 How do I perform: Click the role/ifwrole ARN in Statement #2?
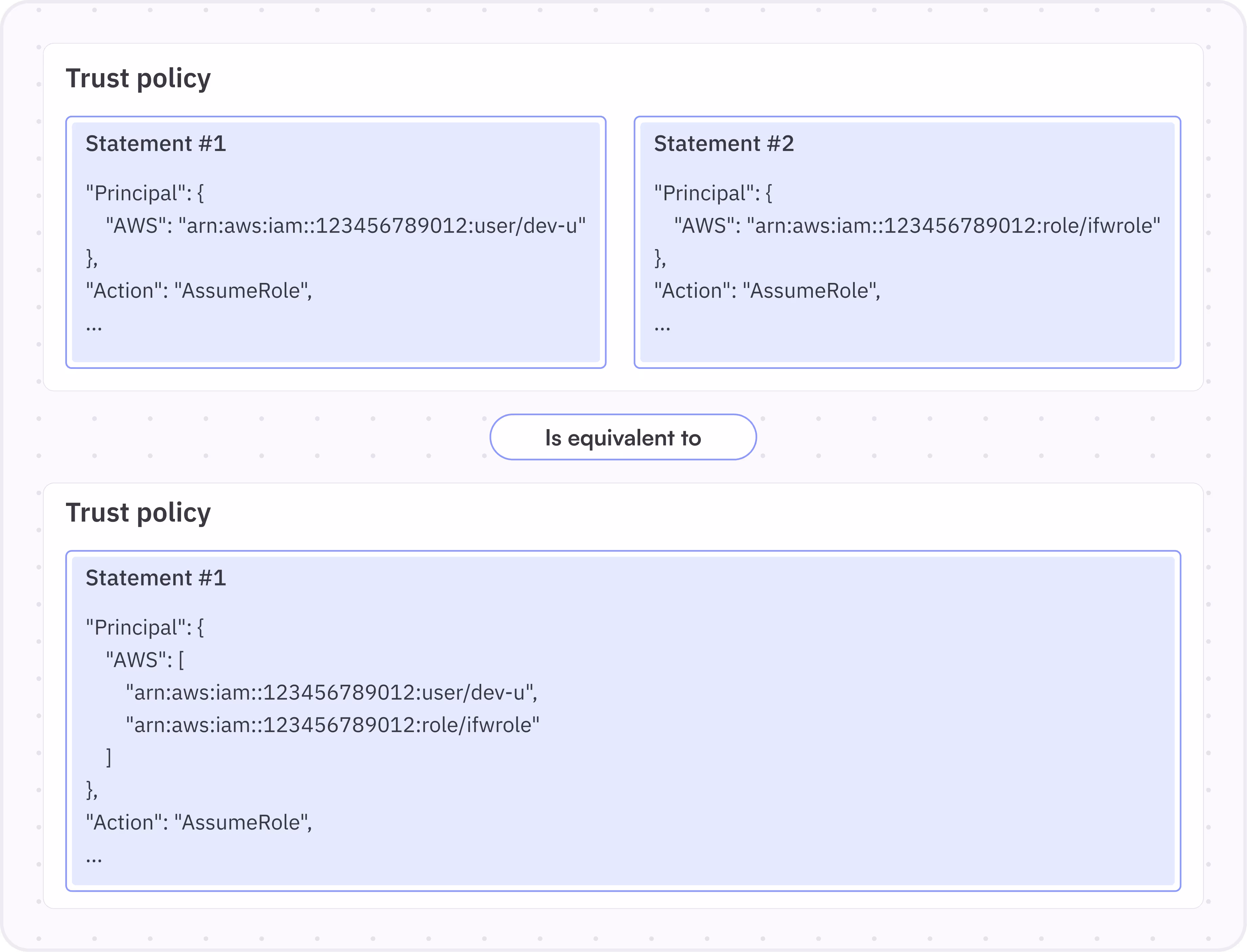point(953,225)
